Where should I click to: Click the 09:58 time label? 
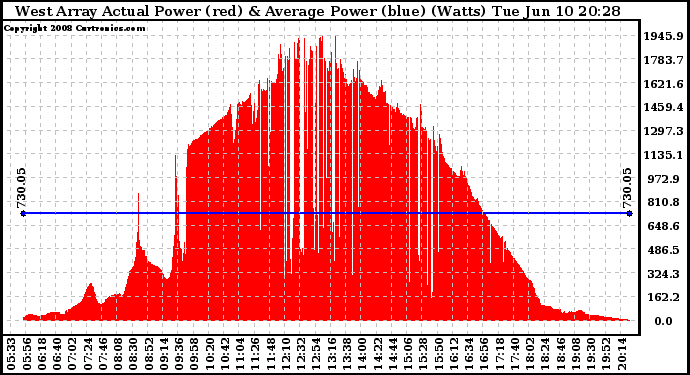click(x=194, y=354)
